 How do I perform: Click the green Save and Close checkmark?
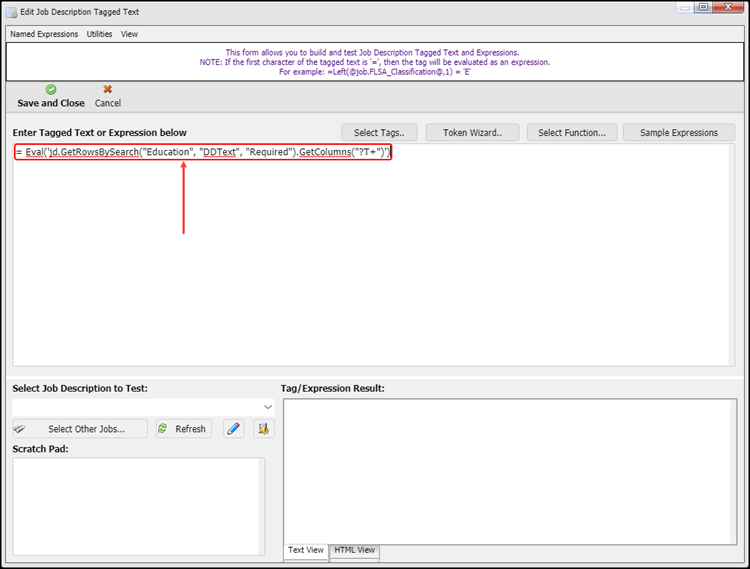51,90
